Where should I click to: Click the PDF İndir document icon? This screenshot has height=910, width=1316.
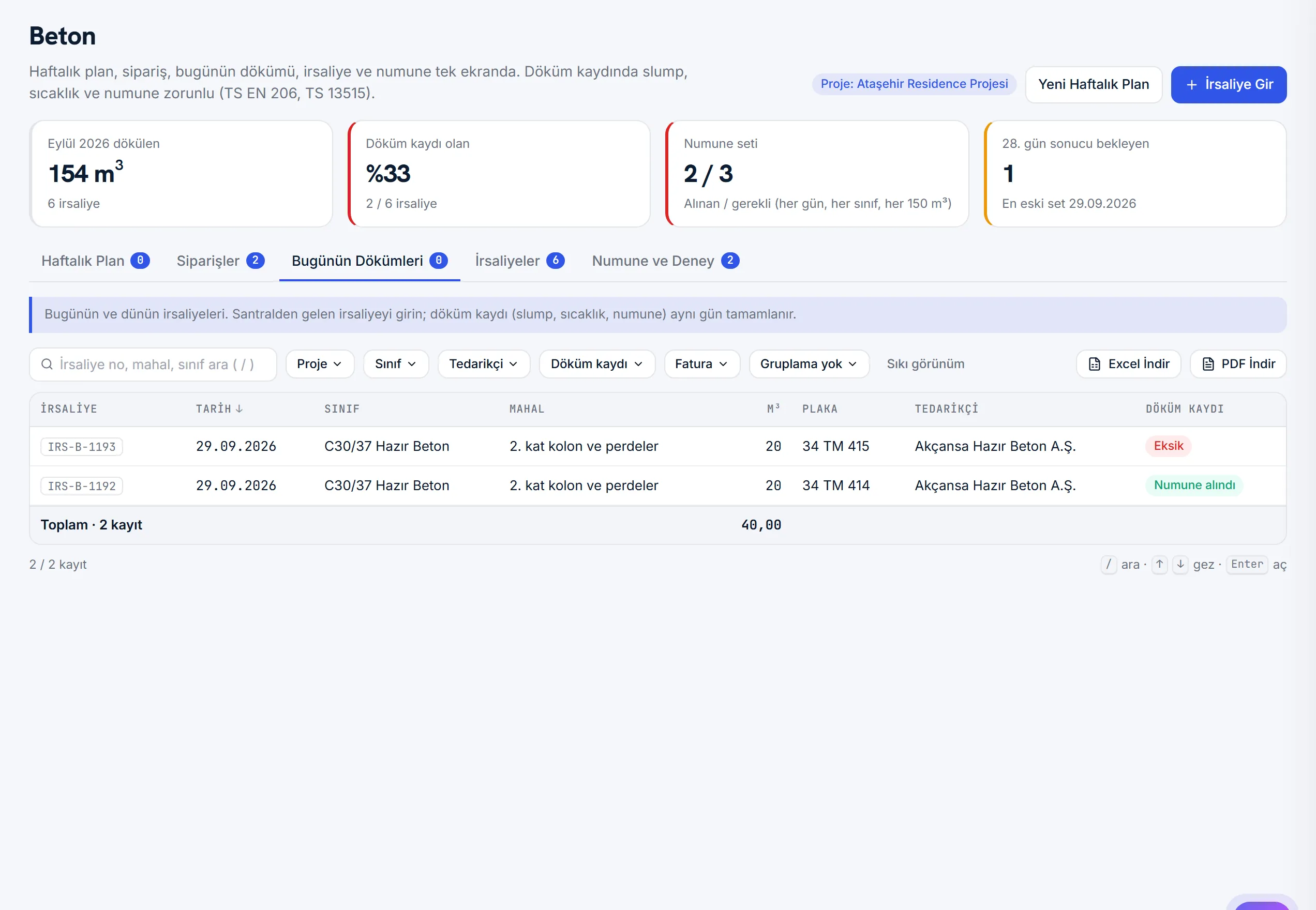click(1207, 364)
